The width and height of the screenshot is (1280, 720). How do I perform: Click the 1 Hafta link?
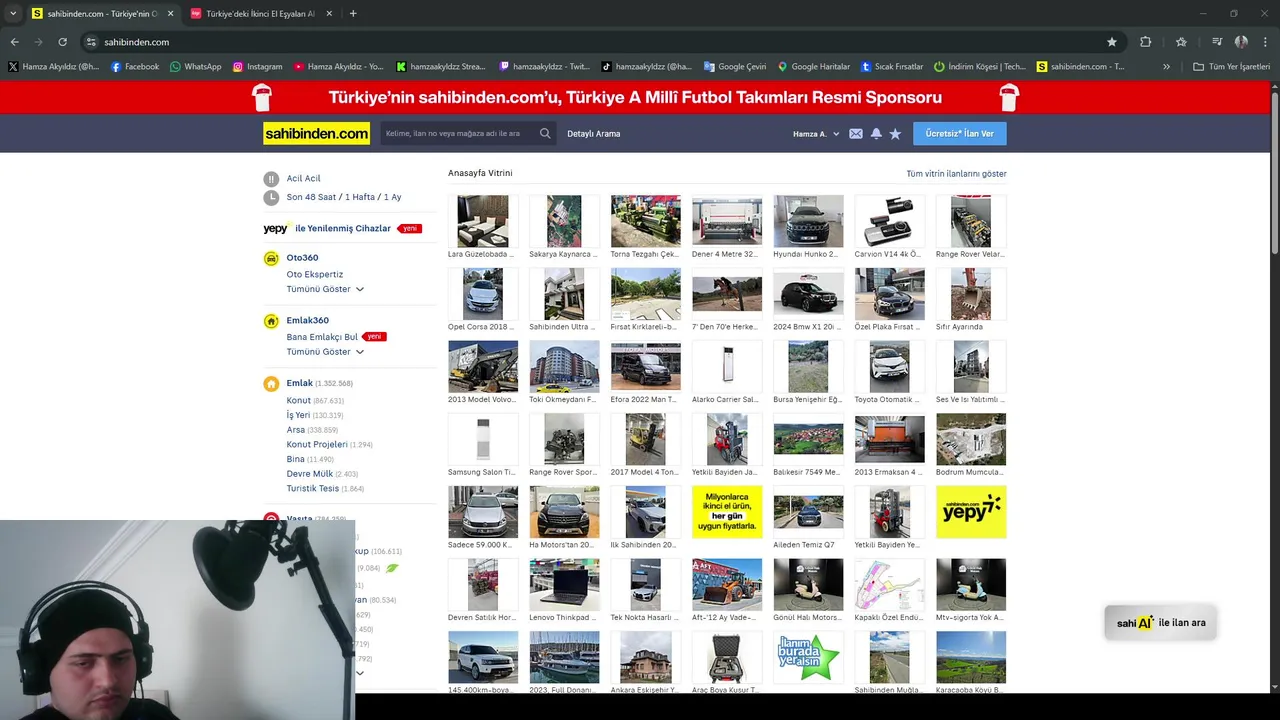360,197
